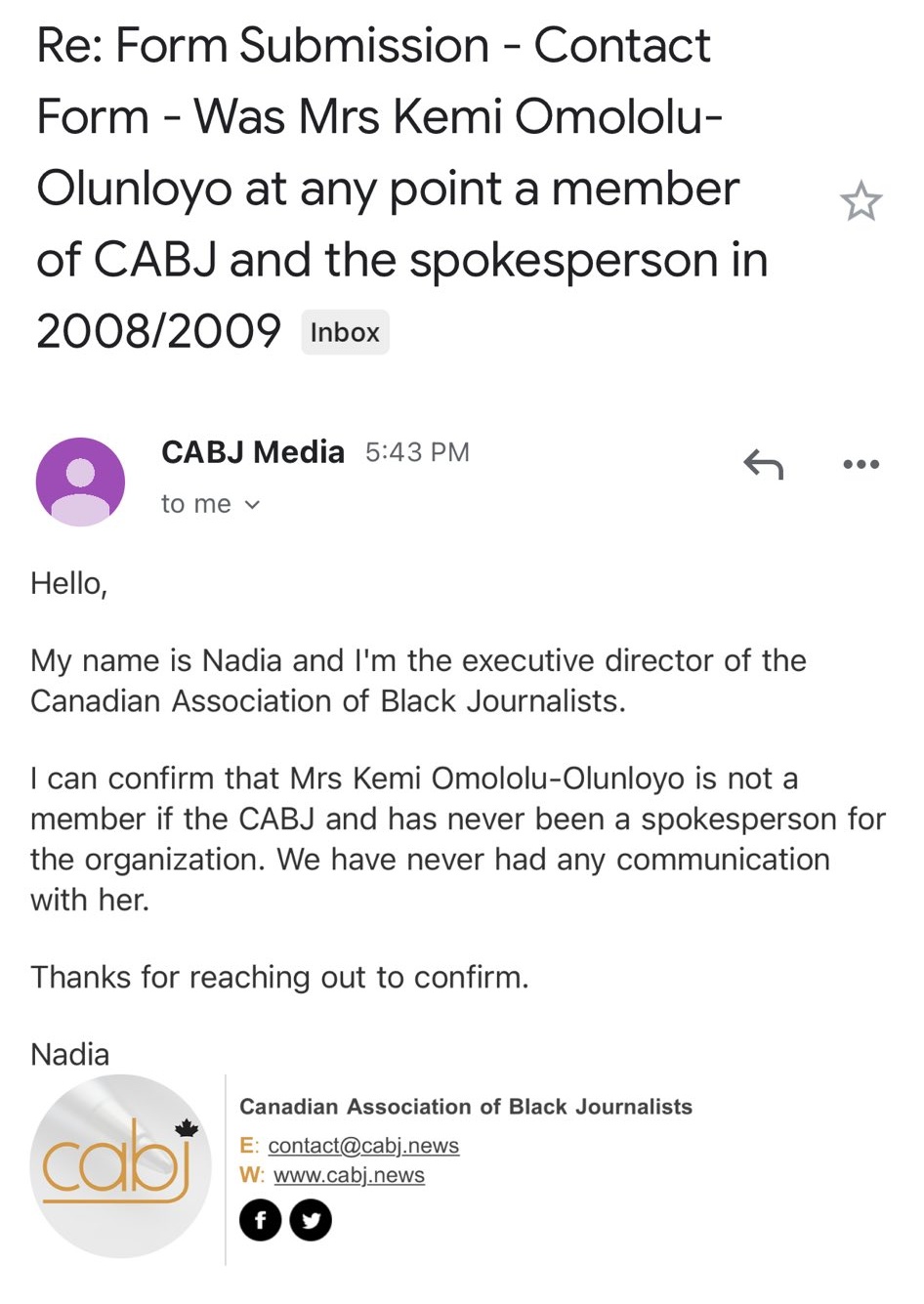Open the three-dot more options menu
Image resolution: width=924 pixels, height=1304 pixels.
(861, 464)
